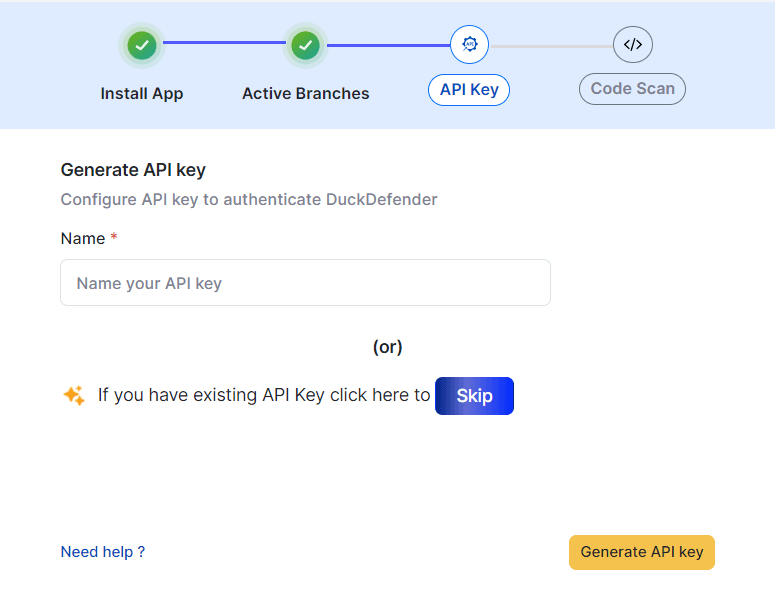Viewport: 775px width, 597px height.
Task: Click the Install App green checkmark icon
Action: coord(142,44)
